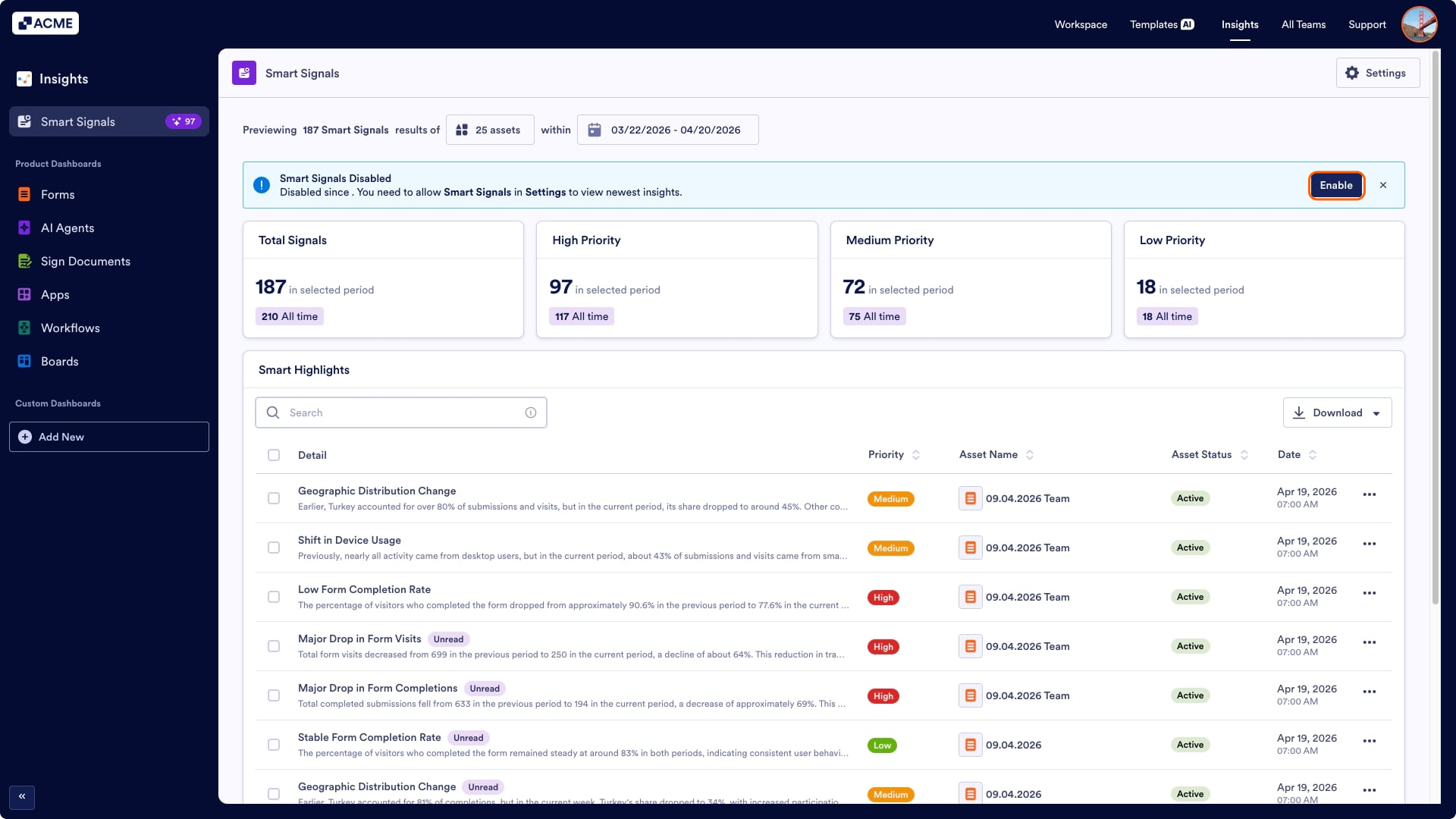The width and height of the screenshot is (1456, 819).
Task: Open the date range picker
Action: coord(667,130)
